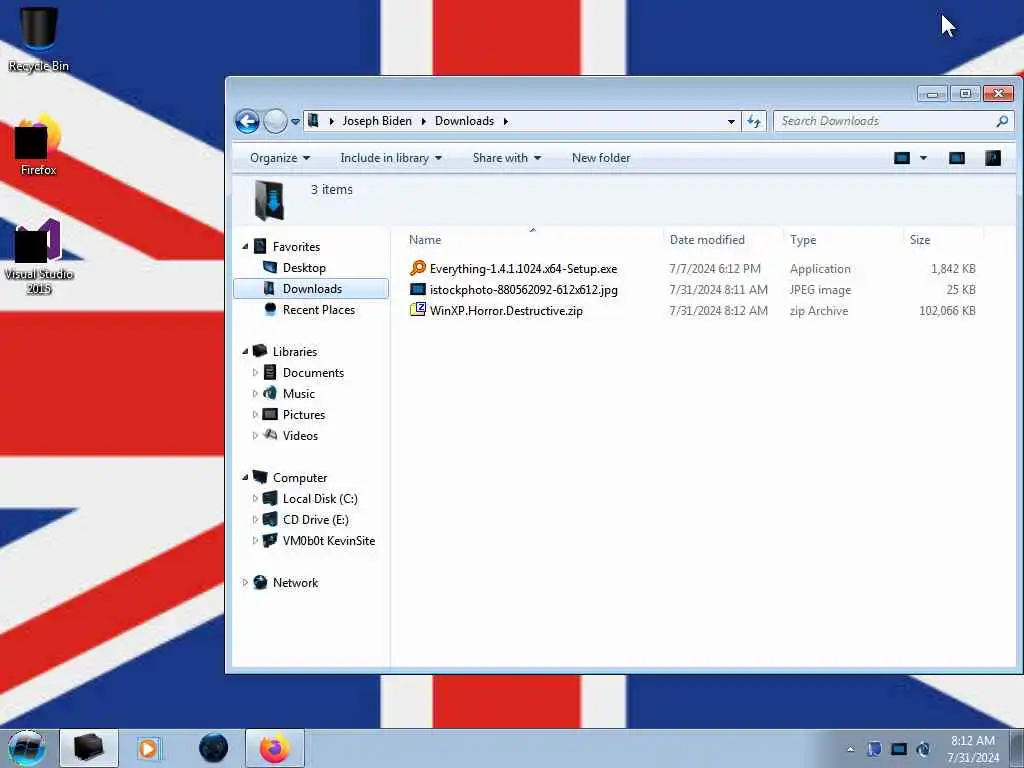The height and width of the screenshot is (768, 1024).
Task: Click in the Search Downloads field
Action: (x=885, y=121)
